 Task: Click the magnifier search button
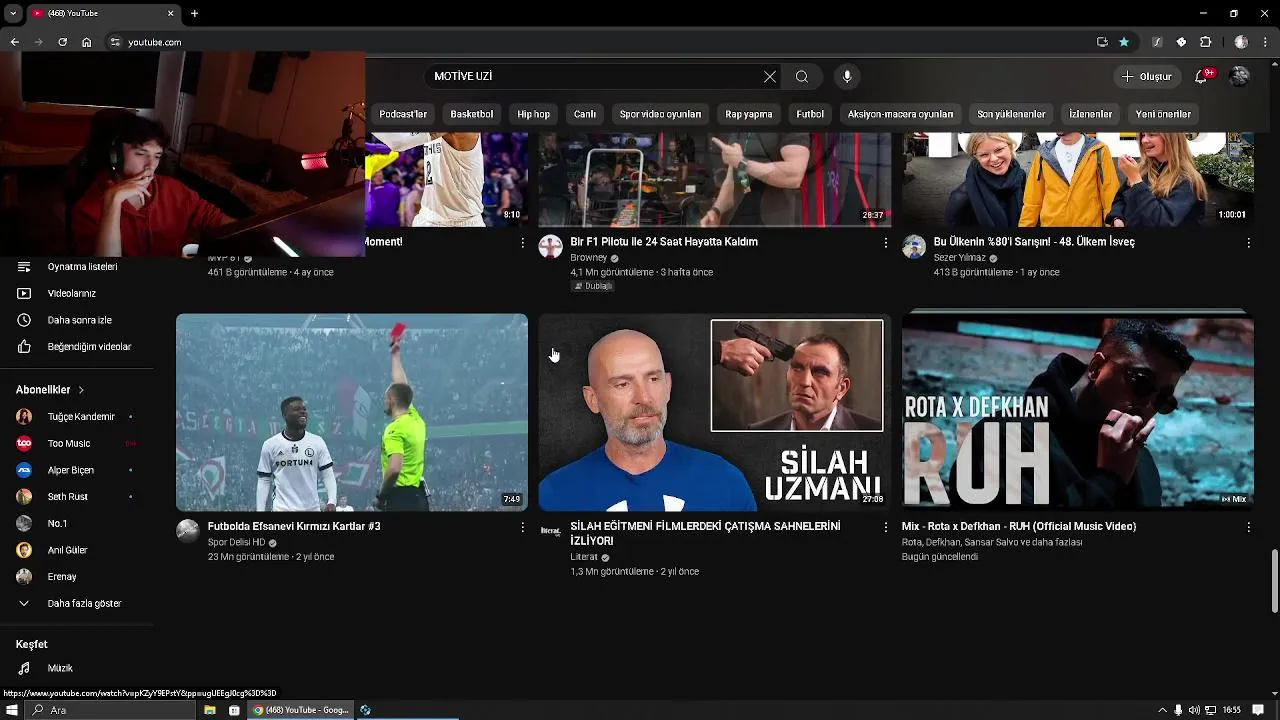coord(802,76)
